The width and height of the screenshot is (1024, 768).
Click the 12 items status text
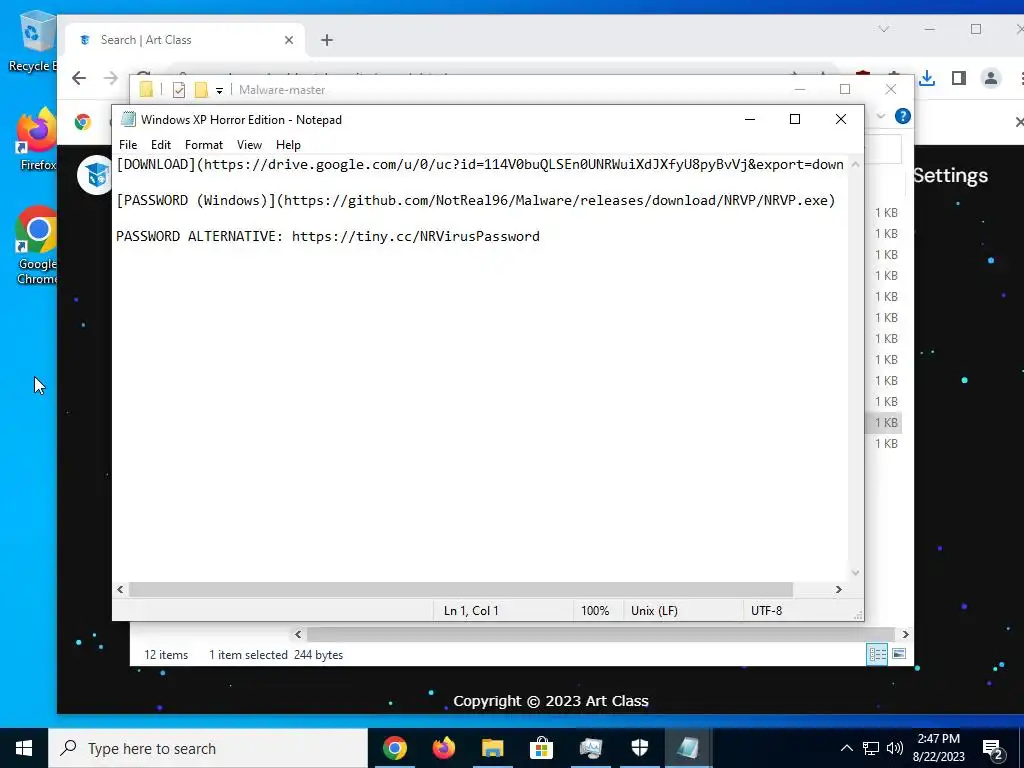point(166,655)
